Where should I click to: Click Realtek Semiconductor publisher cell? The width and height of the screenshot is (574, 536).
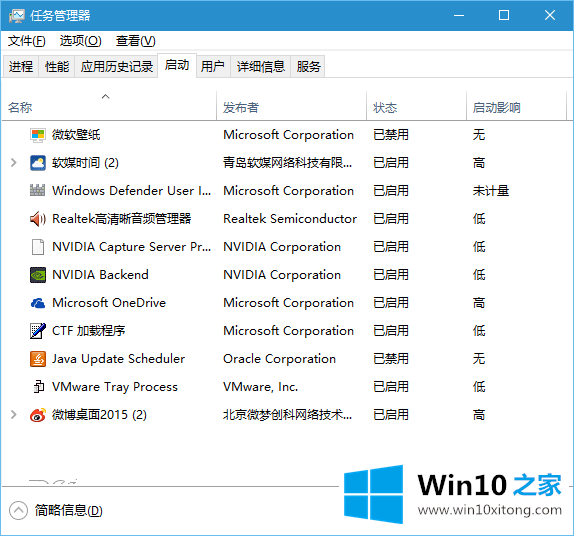pyautogui.click(x=290, y=219)
